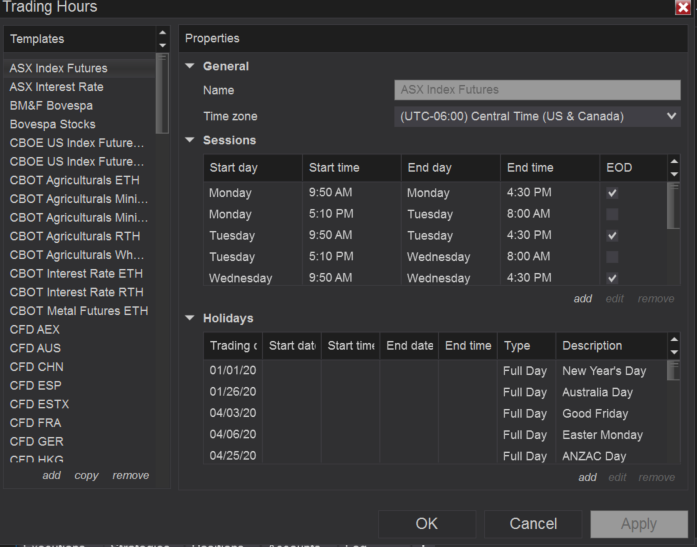Viewport: 697px width, 547px height.
Task: Select CBOT Agriculturals RTH template
Action: [80, 236]
